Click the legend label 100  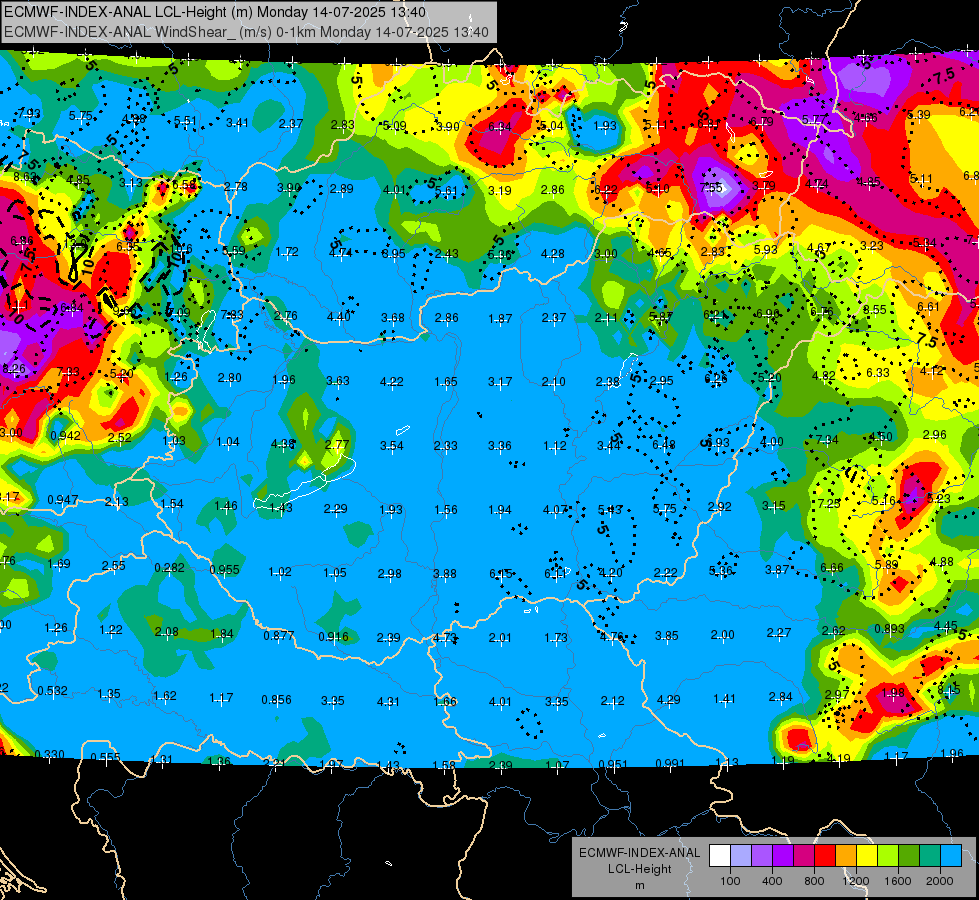click(x=730, y=881)
